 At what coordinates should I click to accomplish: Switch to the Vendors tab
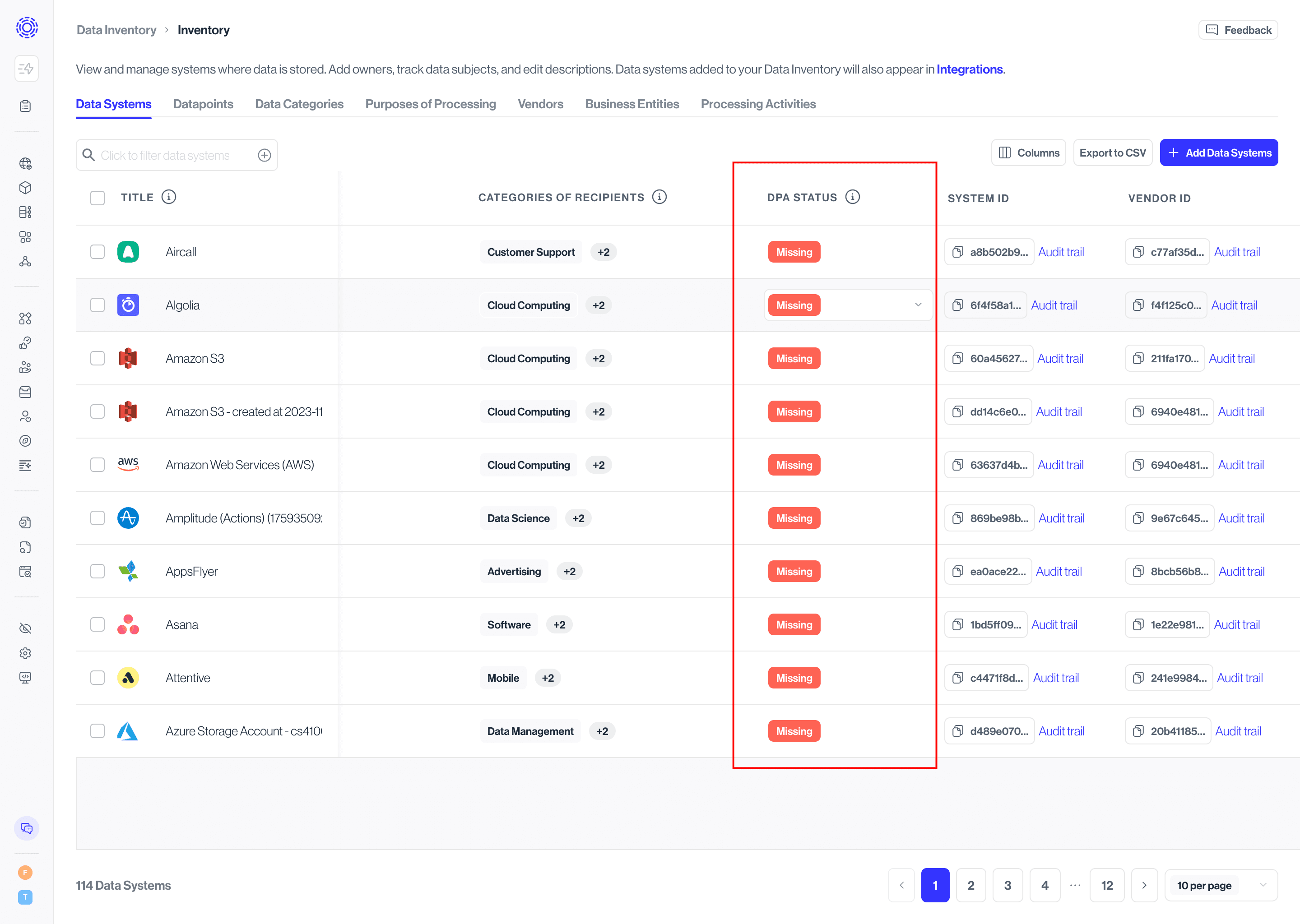coord(540,104)
